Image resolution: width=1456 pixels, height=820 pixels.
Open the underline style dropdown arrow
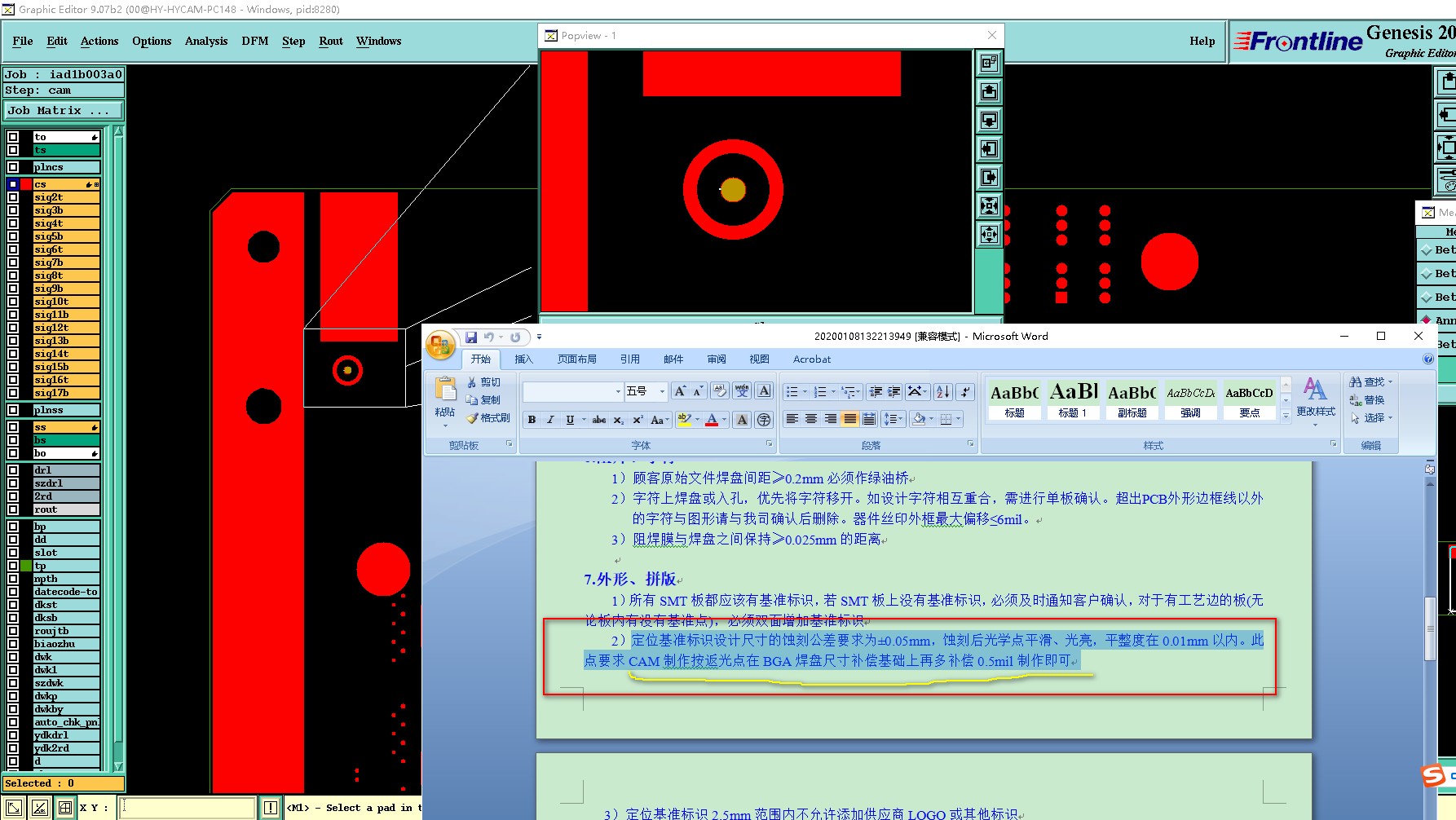pos(584,420)
